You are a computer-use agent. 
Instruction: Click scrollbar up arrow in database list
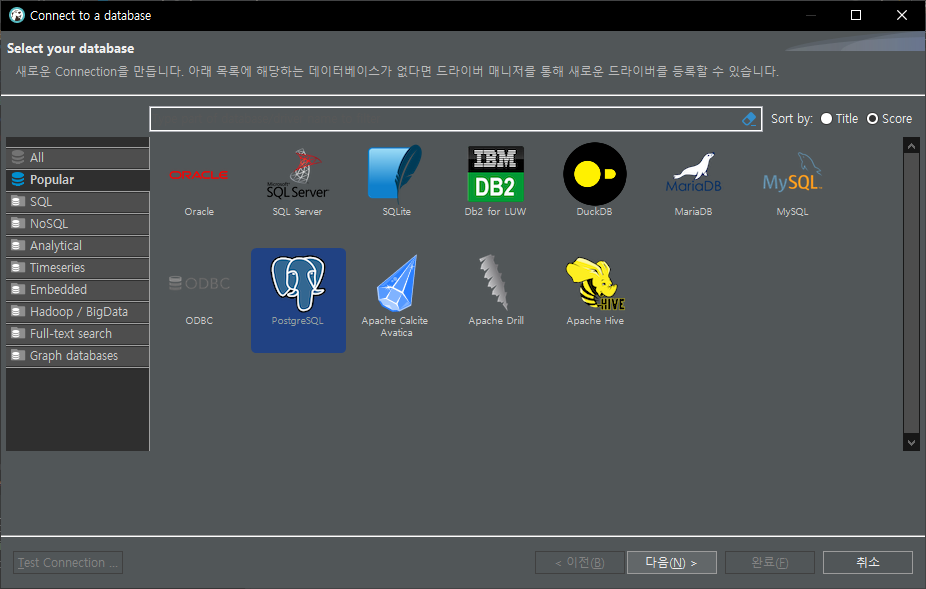click(911, 146)
